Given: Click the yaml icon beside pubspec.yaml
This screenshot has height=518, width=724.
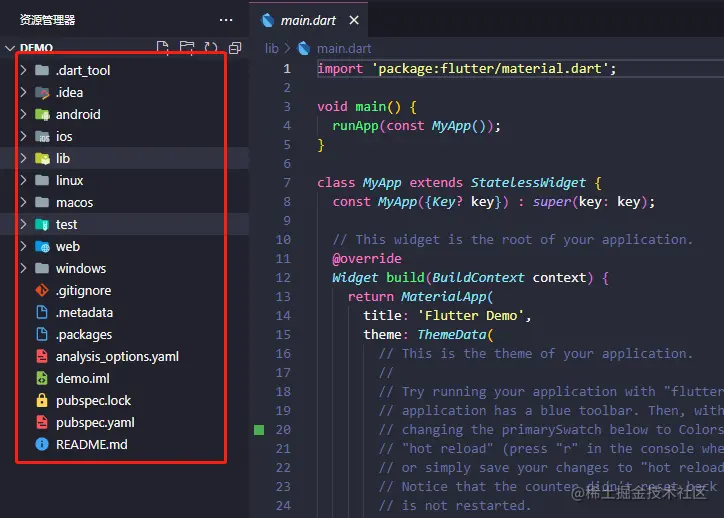Looking at the screenshot, I should 42,422.
